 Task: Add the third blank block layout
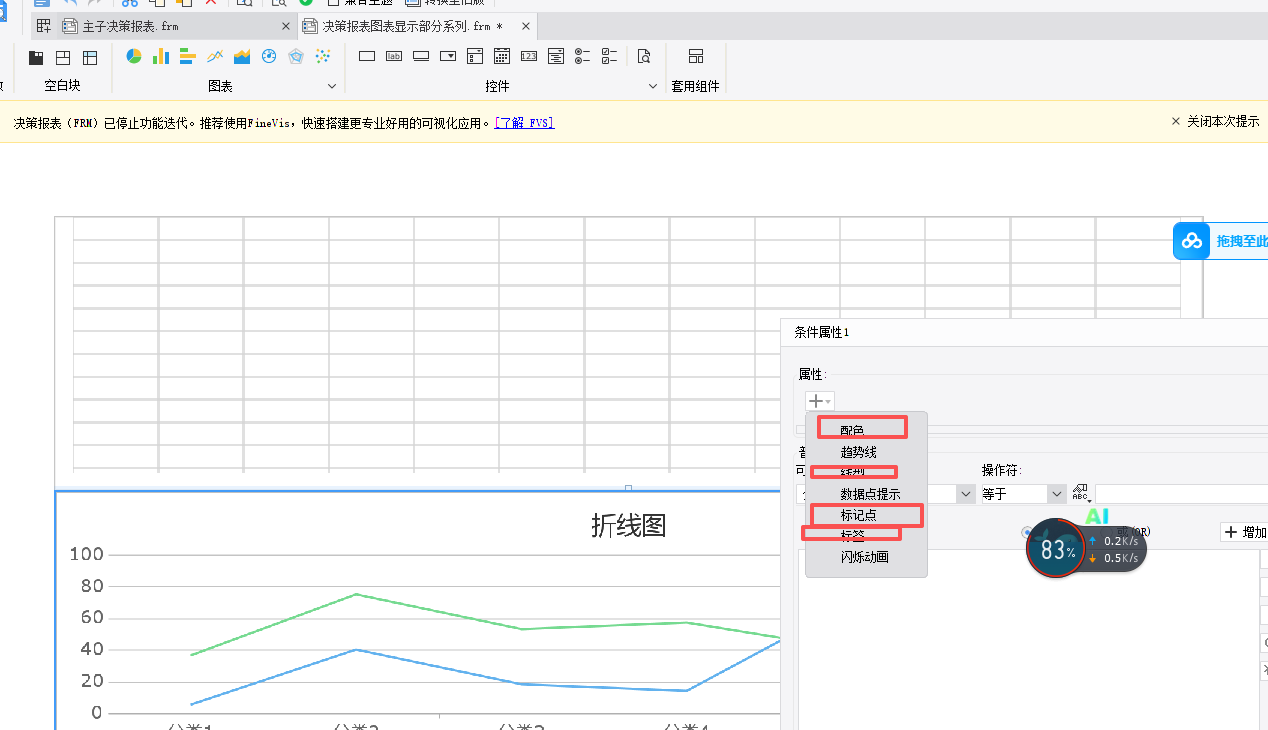point(90,57)
